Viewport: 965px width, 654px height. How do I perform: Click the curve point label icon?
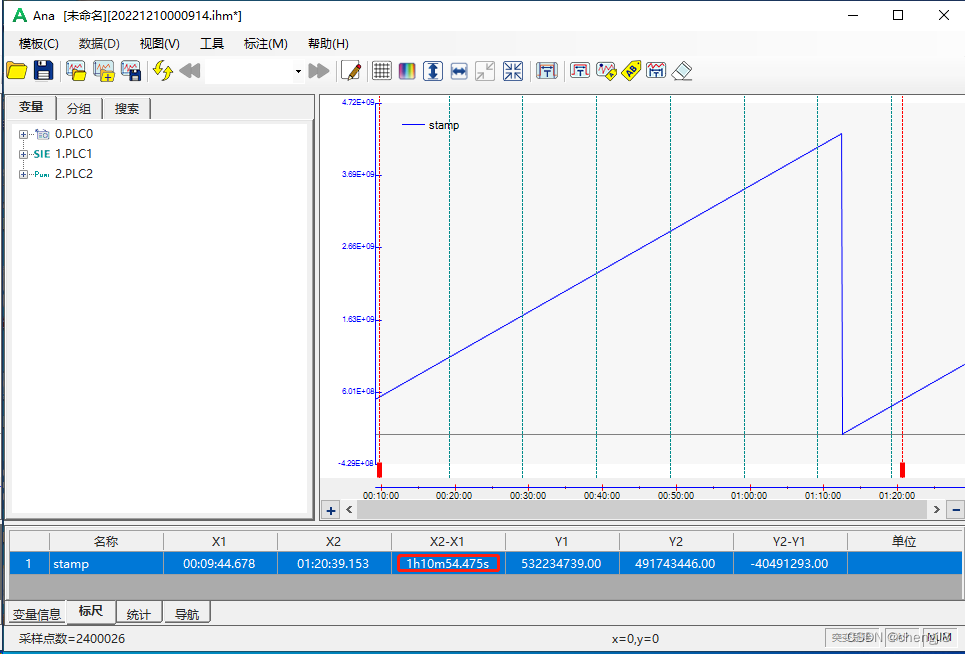[606, 71]
